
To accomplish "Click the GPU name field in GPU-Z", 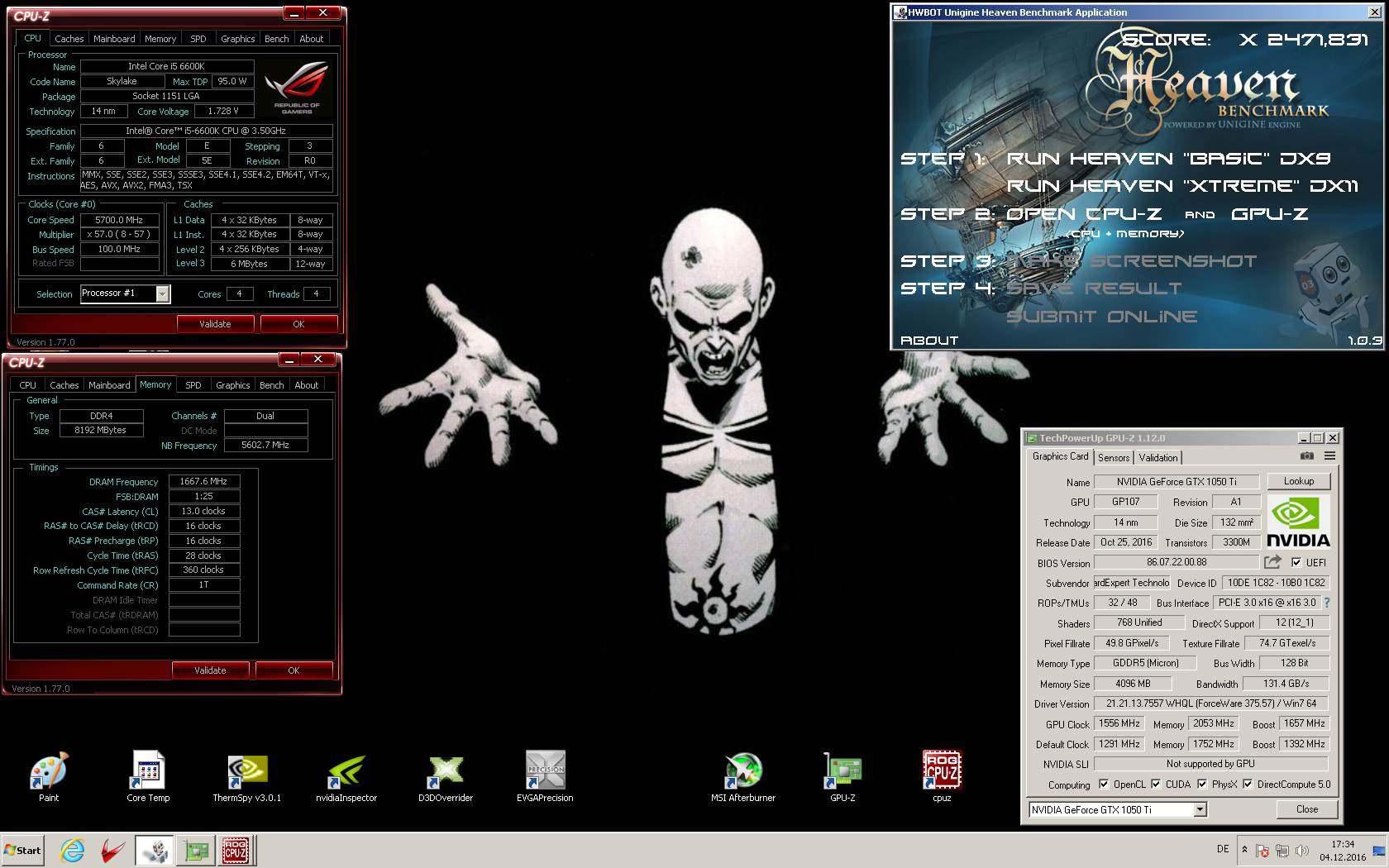I will tap(1177, 481).
